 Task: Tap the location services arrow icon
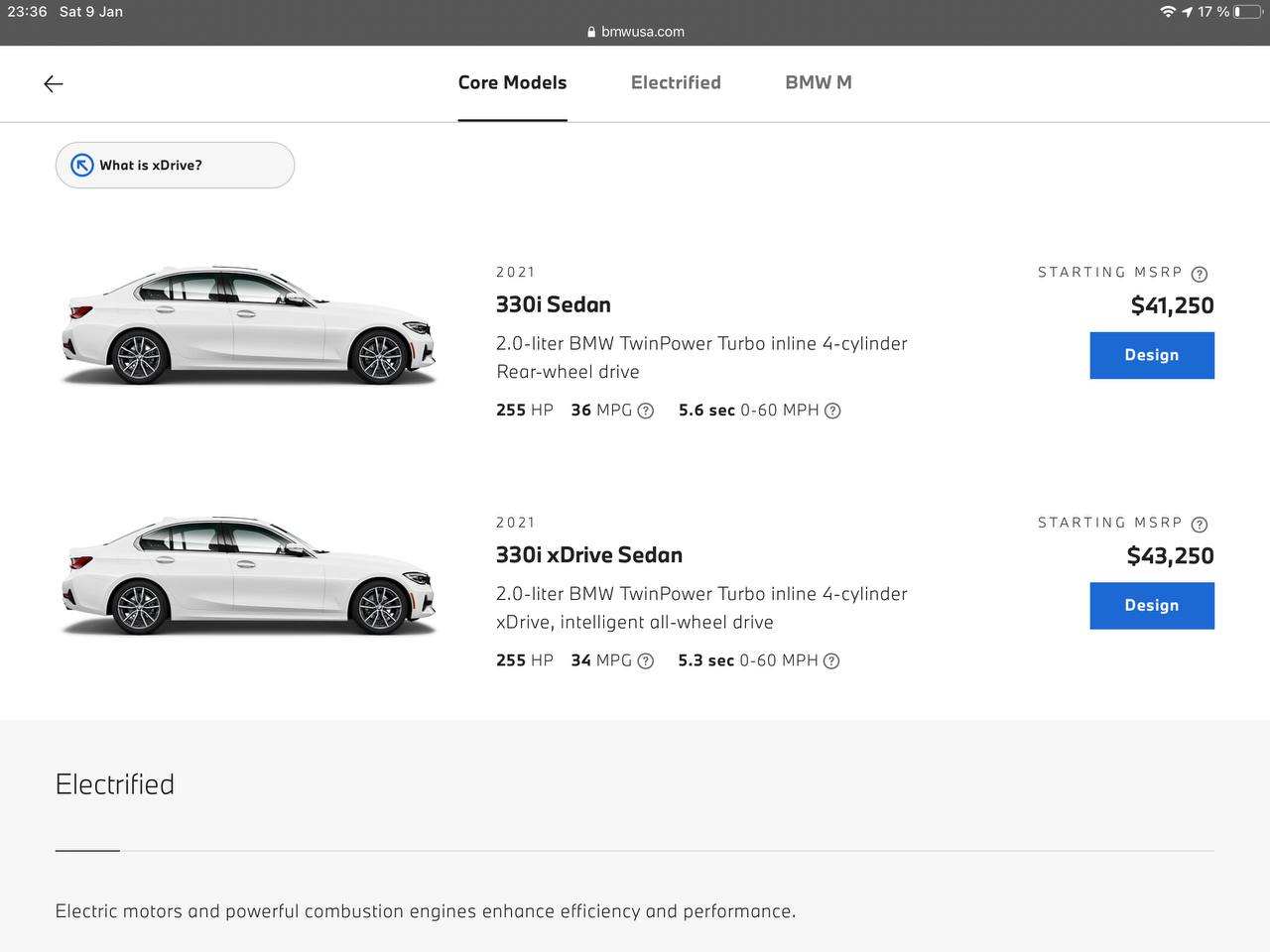(x=1187, y=12)
